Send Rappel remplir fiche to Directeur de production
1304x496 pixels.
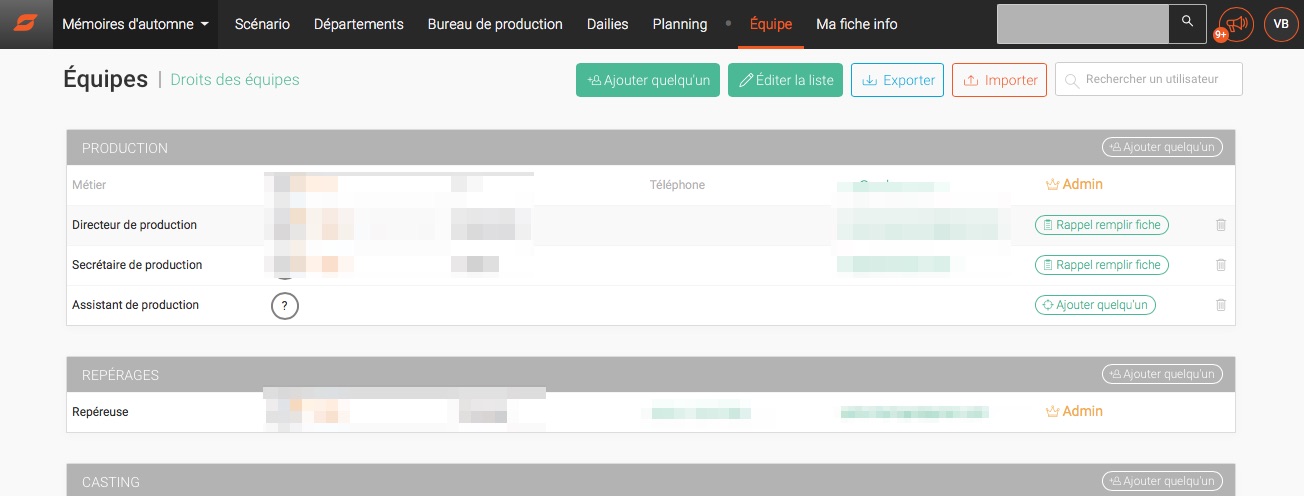pos(1101,225)
